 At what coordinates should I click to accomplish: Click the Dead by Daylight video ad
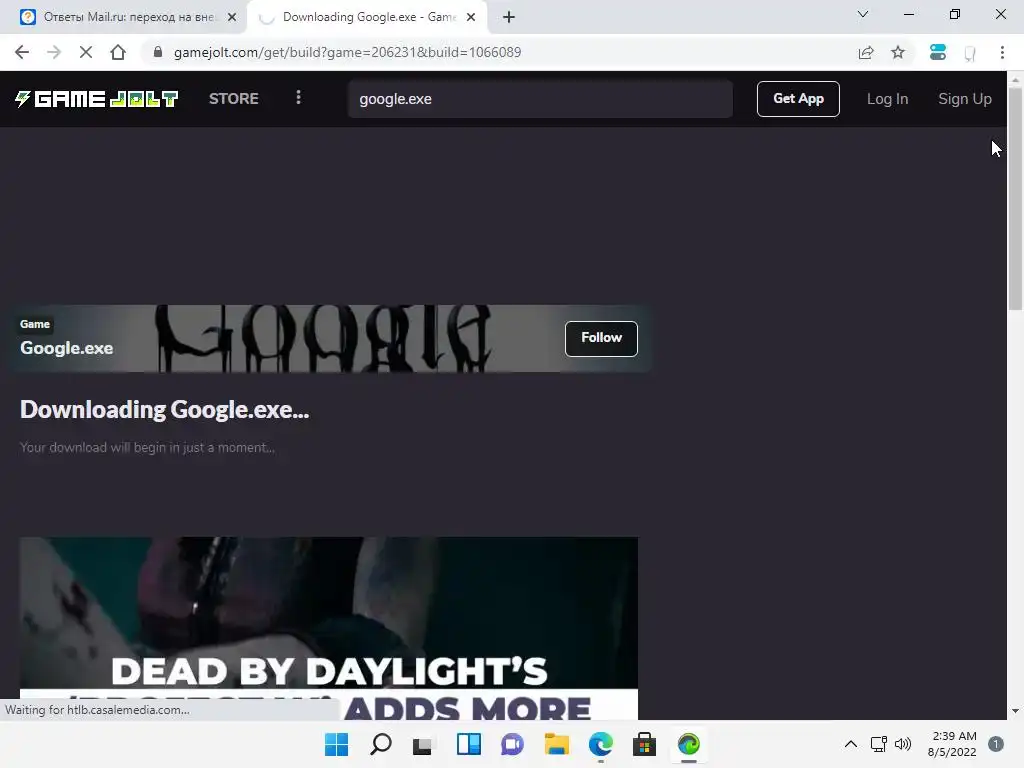coord(328,628)
